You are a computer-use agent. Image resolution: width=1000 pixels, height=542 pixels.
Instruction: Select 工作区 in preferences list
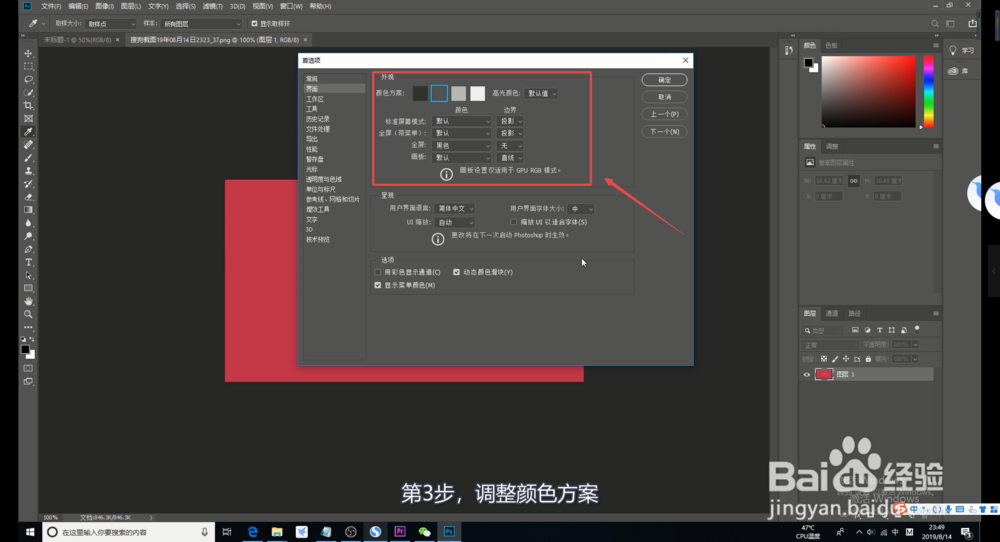pyautogui.click(x=314, y=99)
